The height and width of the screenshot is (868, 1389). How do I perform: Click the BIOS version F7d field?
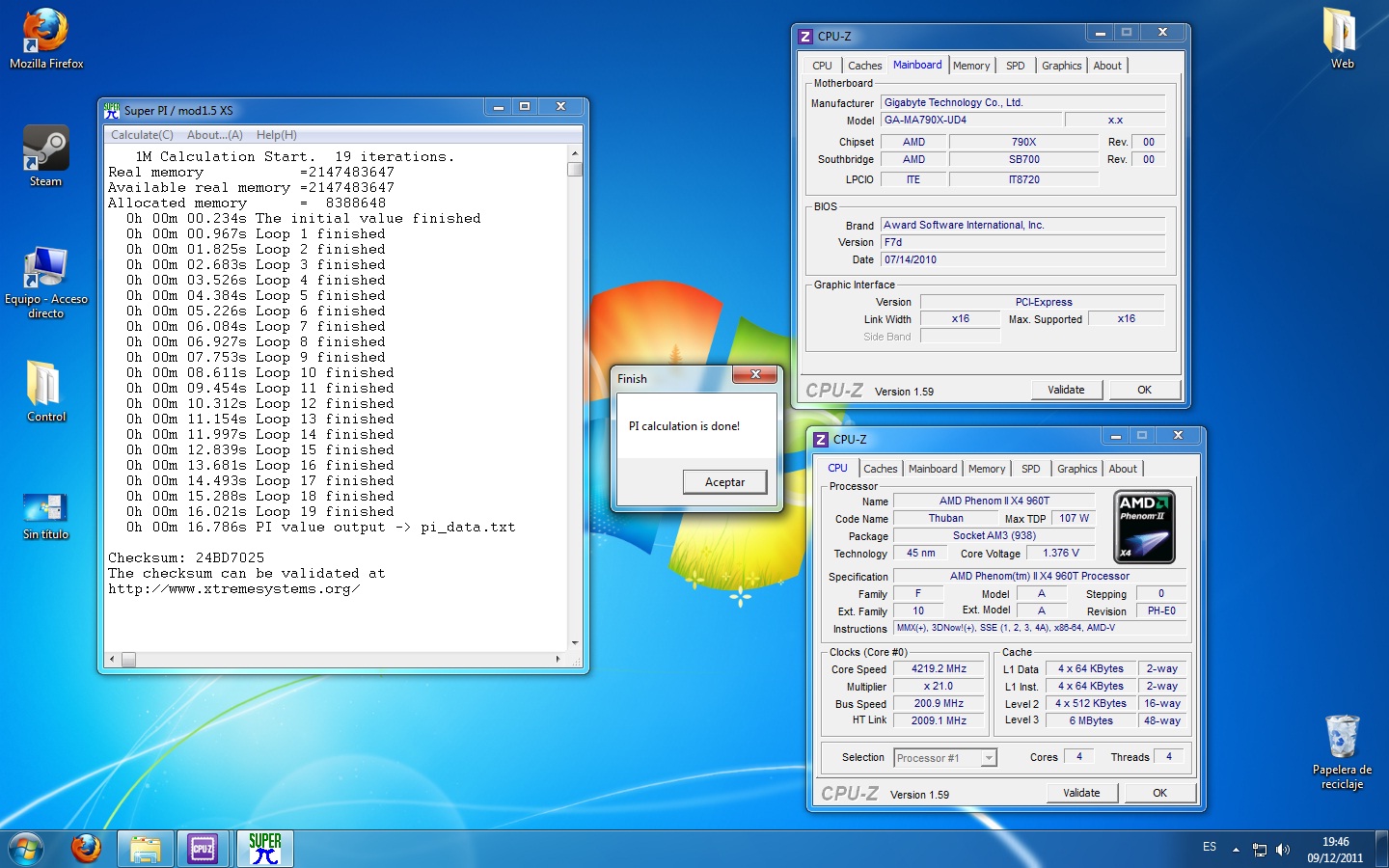click(1023, 242)
